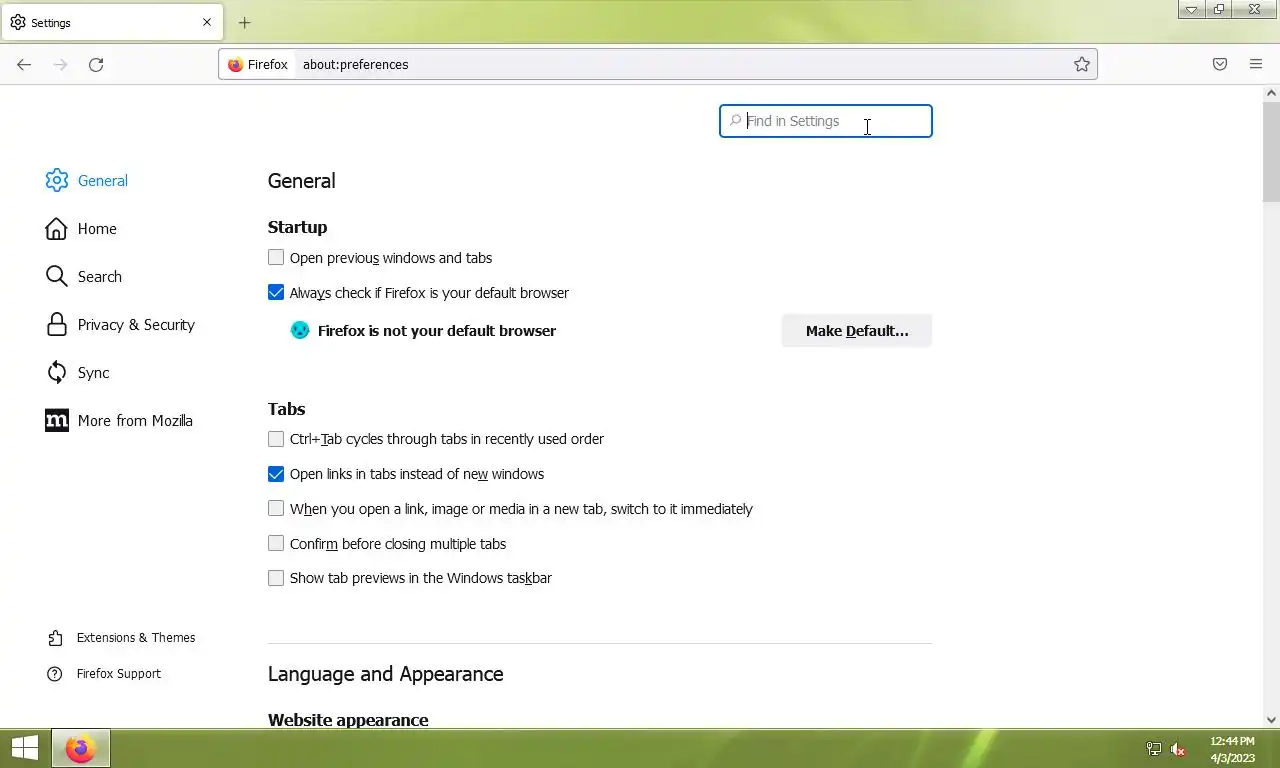Enable Ctrl+Tab cycles through tabs option
This screenshot has width=1280, height=768.
[x=276, y=438]
